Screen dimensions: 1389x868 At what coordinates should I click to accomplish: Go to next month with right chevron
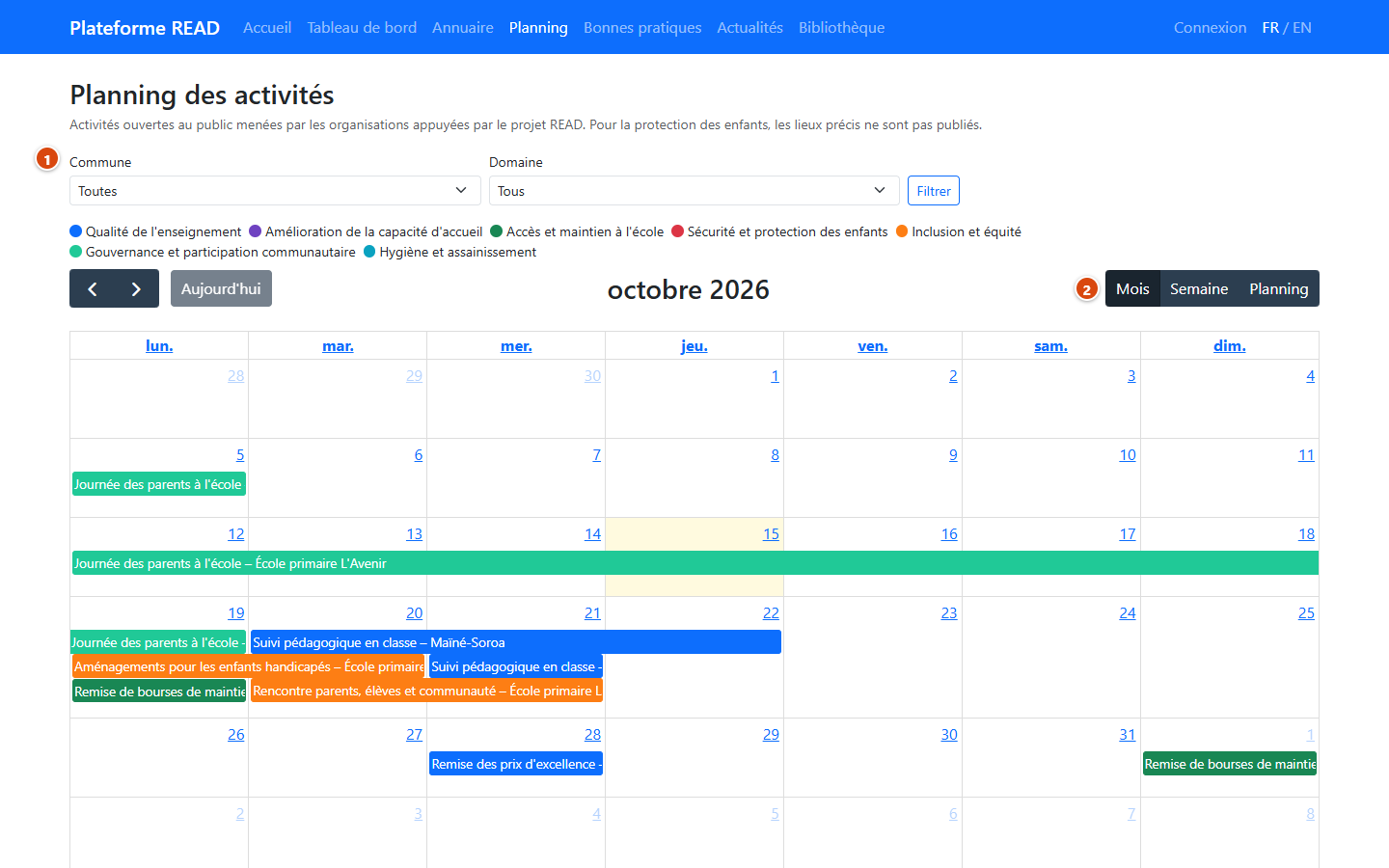coord(136,288)
